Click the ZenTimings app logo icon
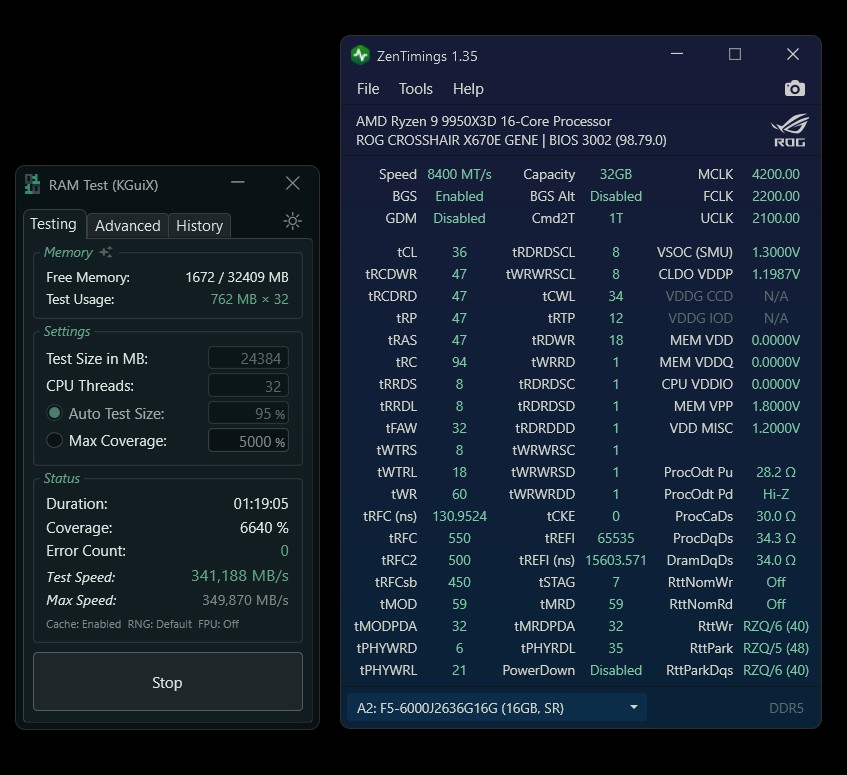 (360, 55)
